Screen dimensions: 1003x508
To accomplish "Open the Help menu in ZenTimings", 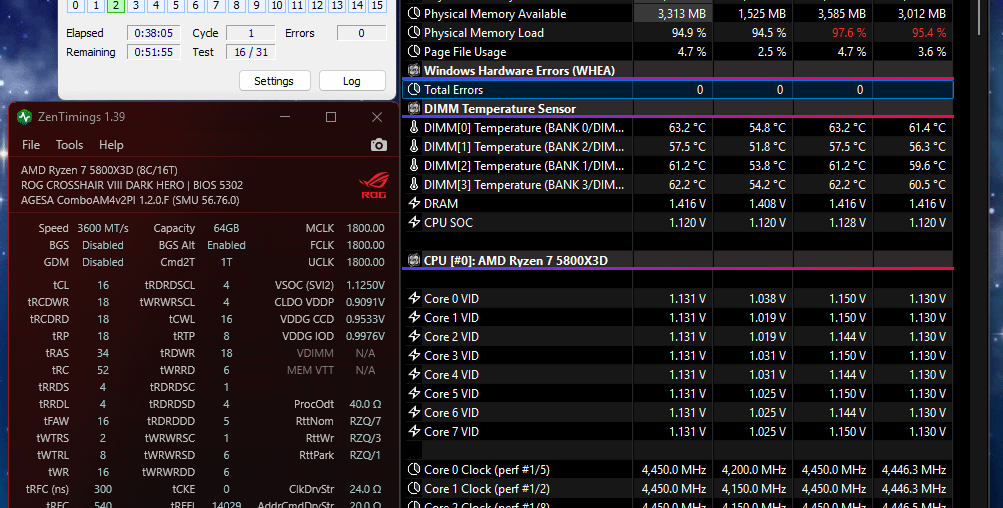I will 111,145.
